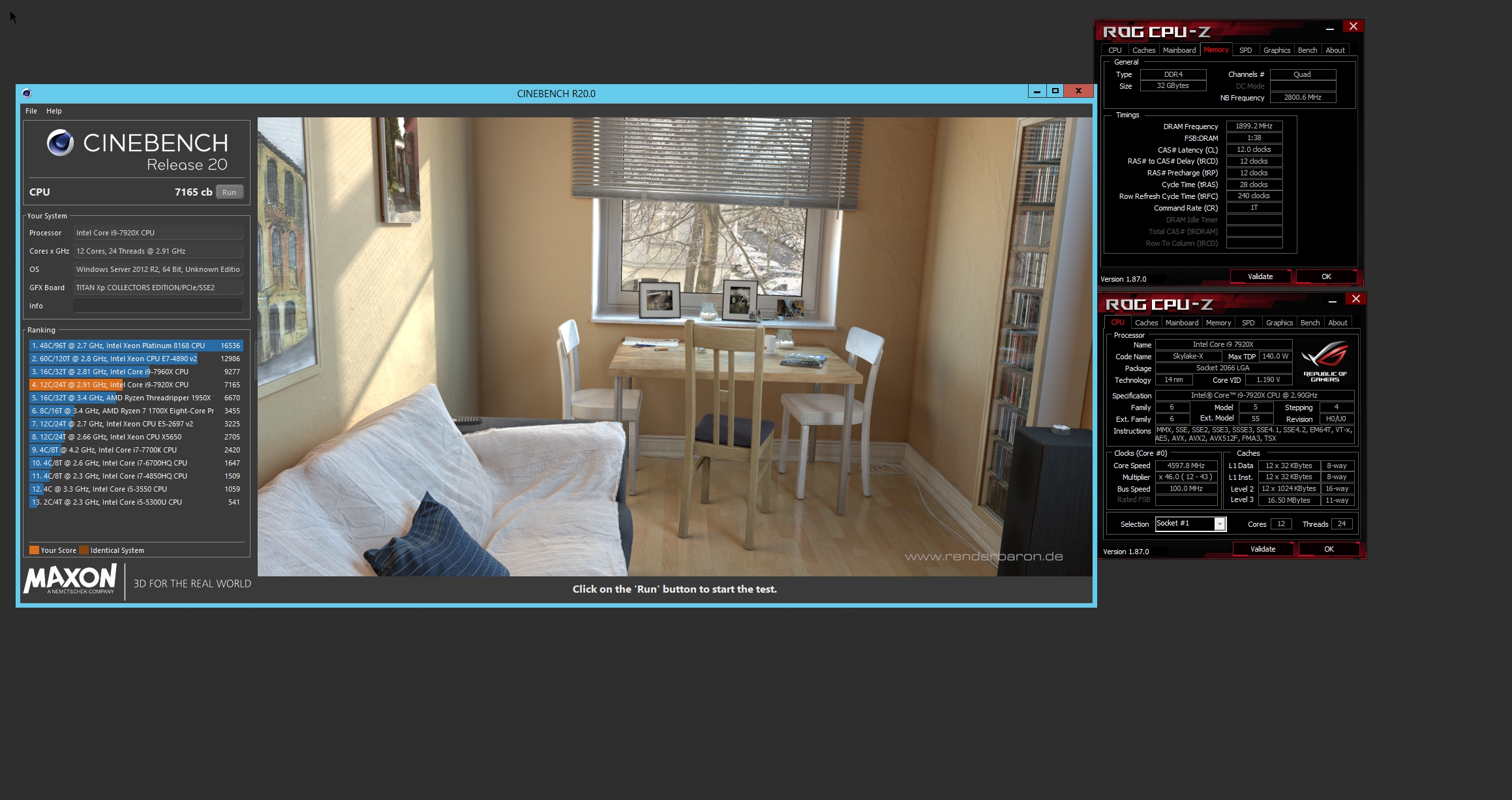Close the CPU-Z CPU window
Viewport: 1512px width, 800px height.
click(x=1355, y=299)
